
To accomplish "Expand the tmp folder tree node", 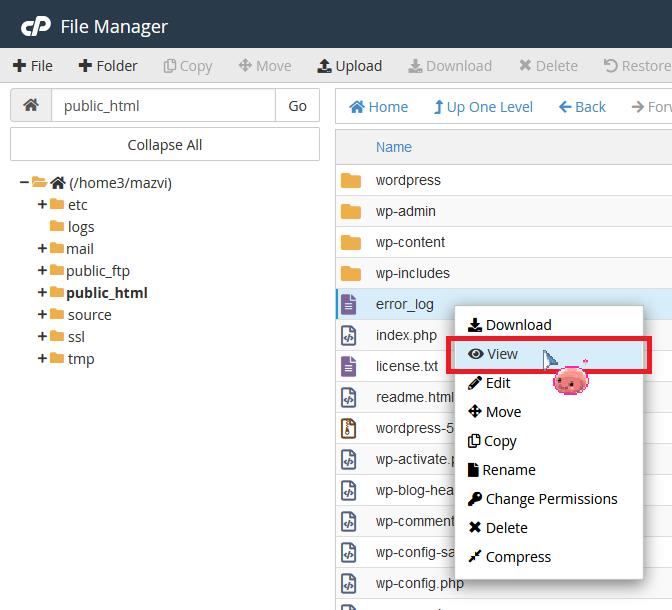I will (x=42, y=359).
